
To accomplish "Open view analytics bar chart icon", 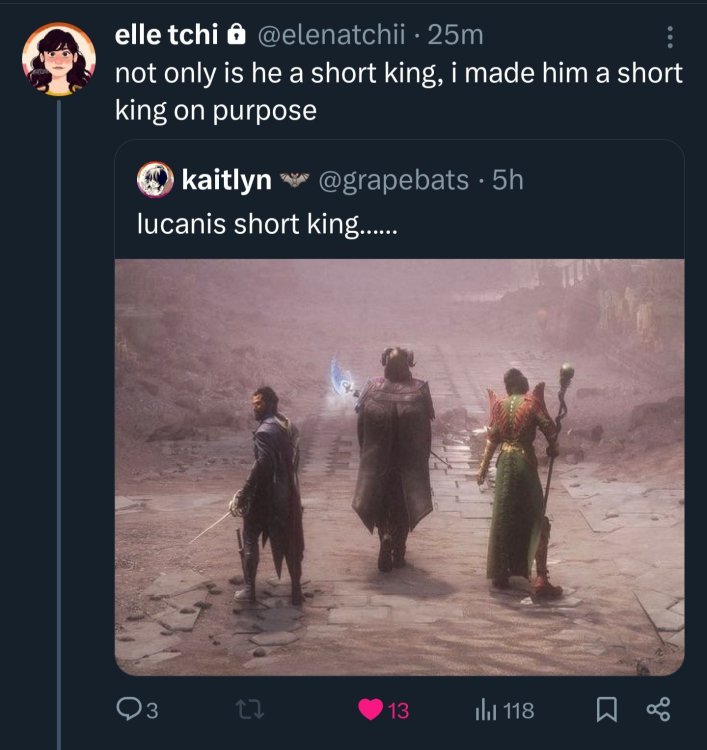I will 485,711.
